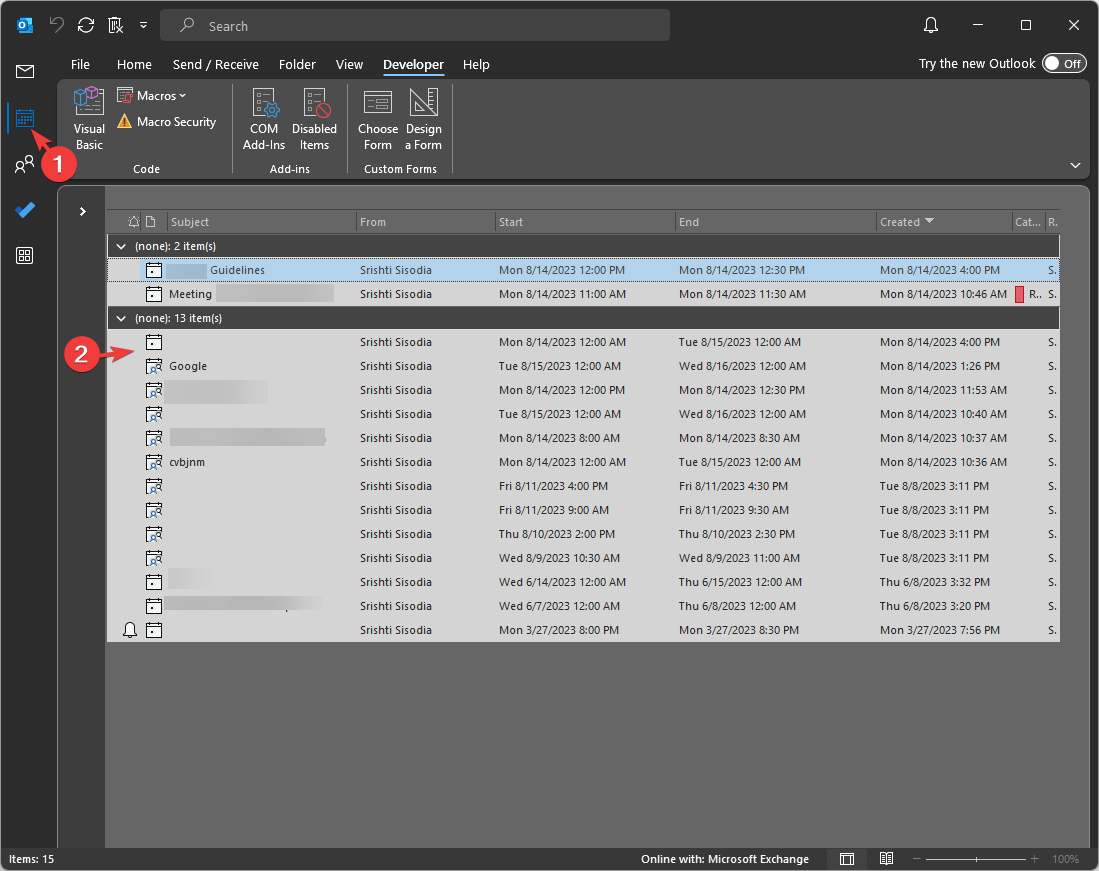
Task: Open COM Add-Ins dialog
Action: click(x=264, y=118)
